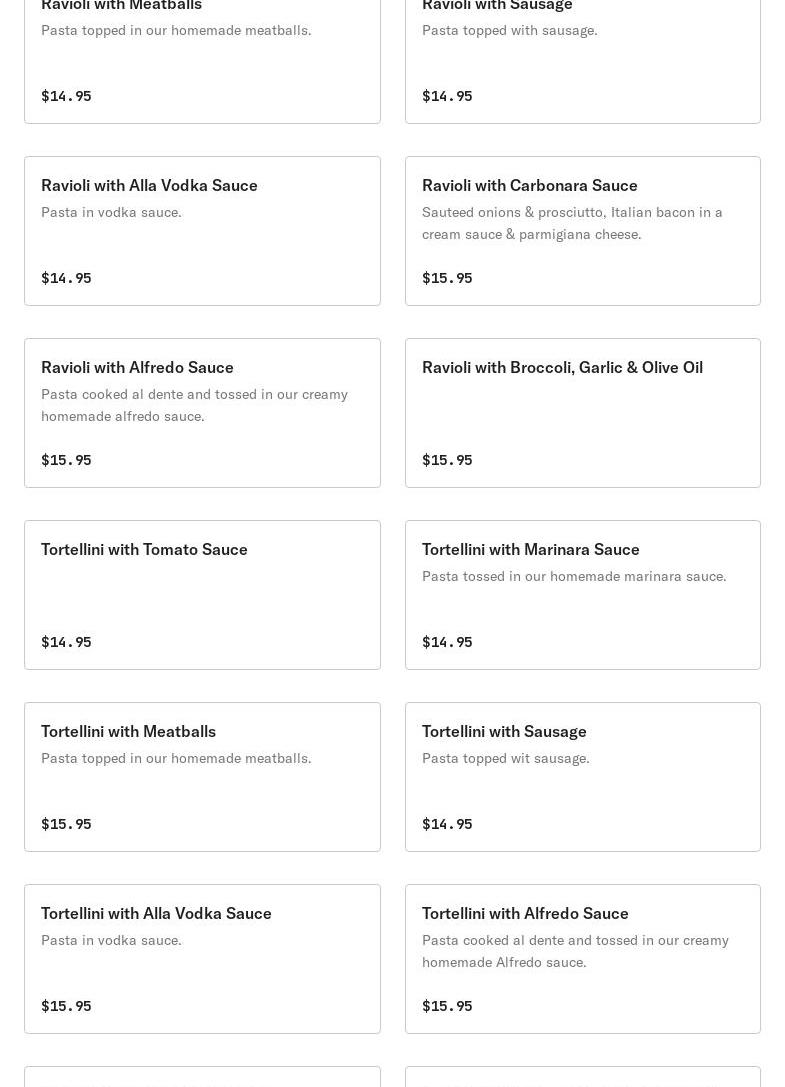The width and height of the screenshot is (785, 1087).
Task: Click the Carbonara description about sauteed onions
Action: [x=572, y=223]
